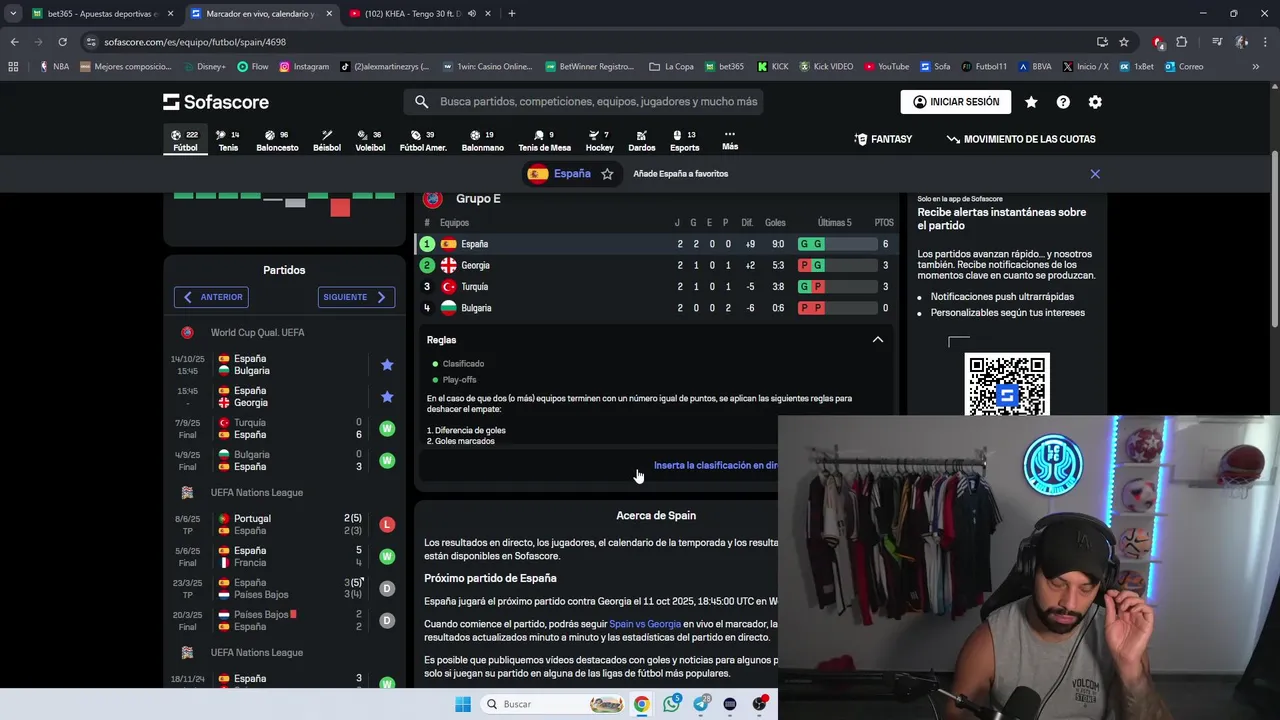
Task: Open España vs Francia 5-4 match
Action: pos(285,557)
